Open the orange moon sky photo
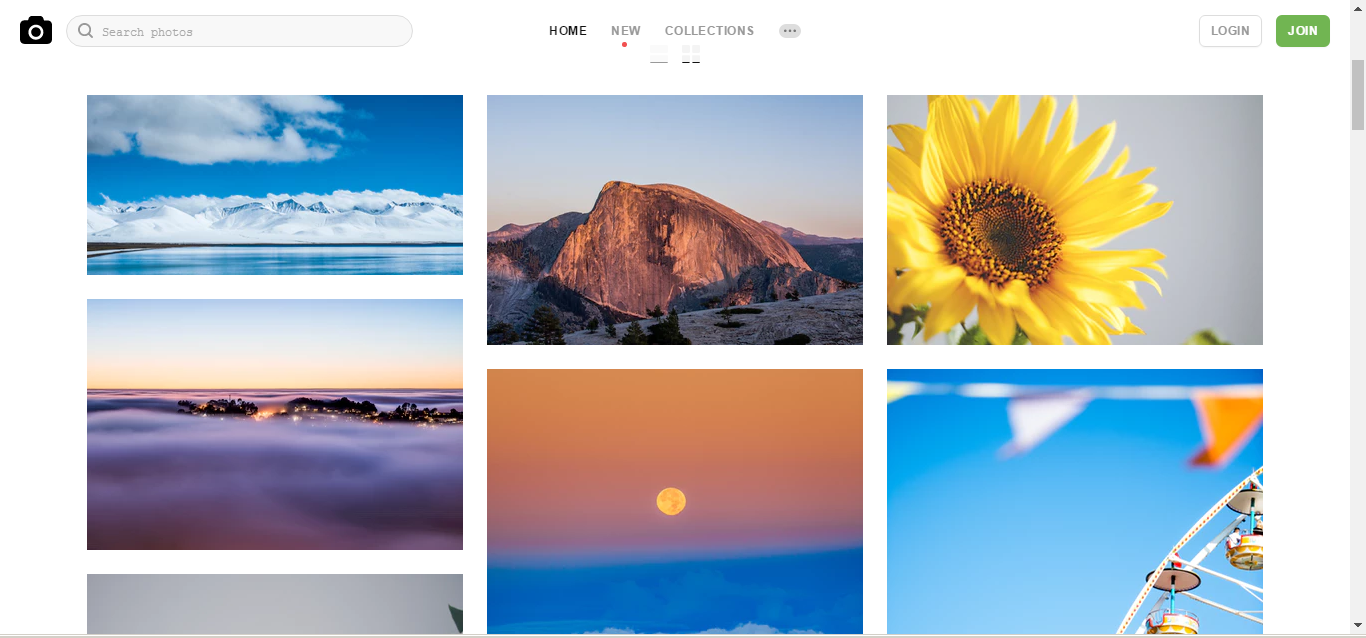This screenshot has height=638, width=1366. 675,501
